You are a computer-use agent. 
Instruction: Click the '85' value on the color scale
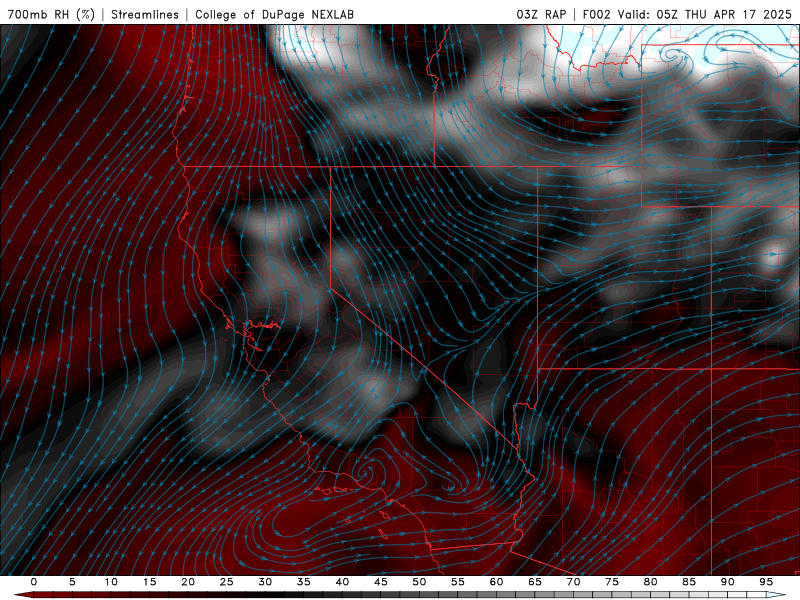[x=689, y=582]
